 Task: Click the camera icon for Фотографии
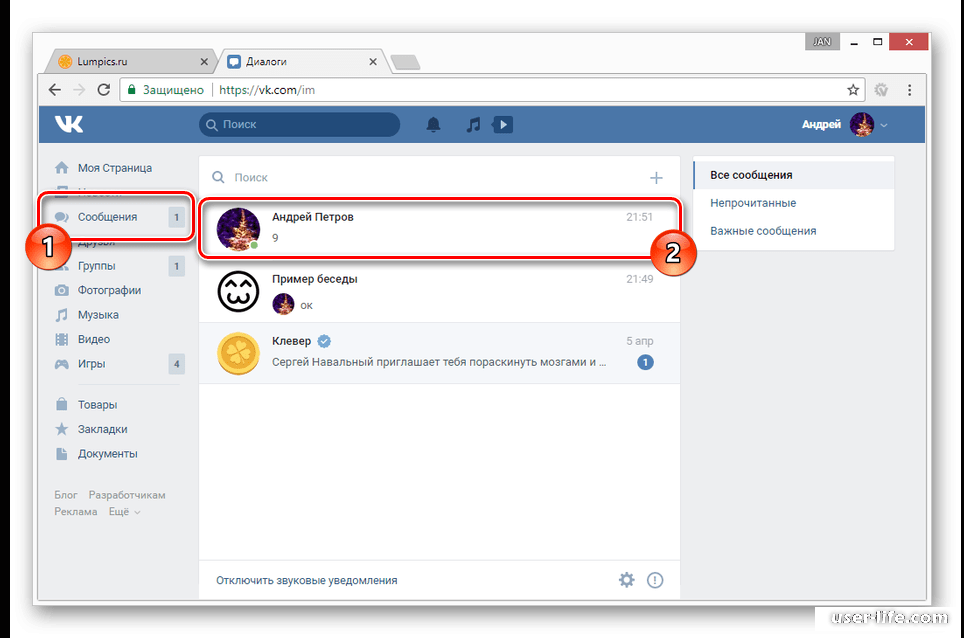click(x=61, y=290)
